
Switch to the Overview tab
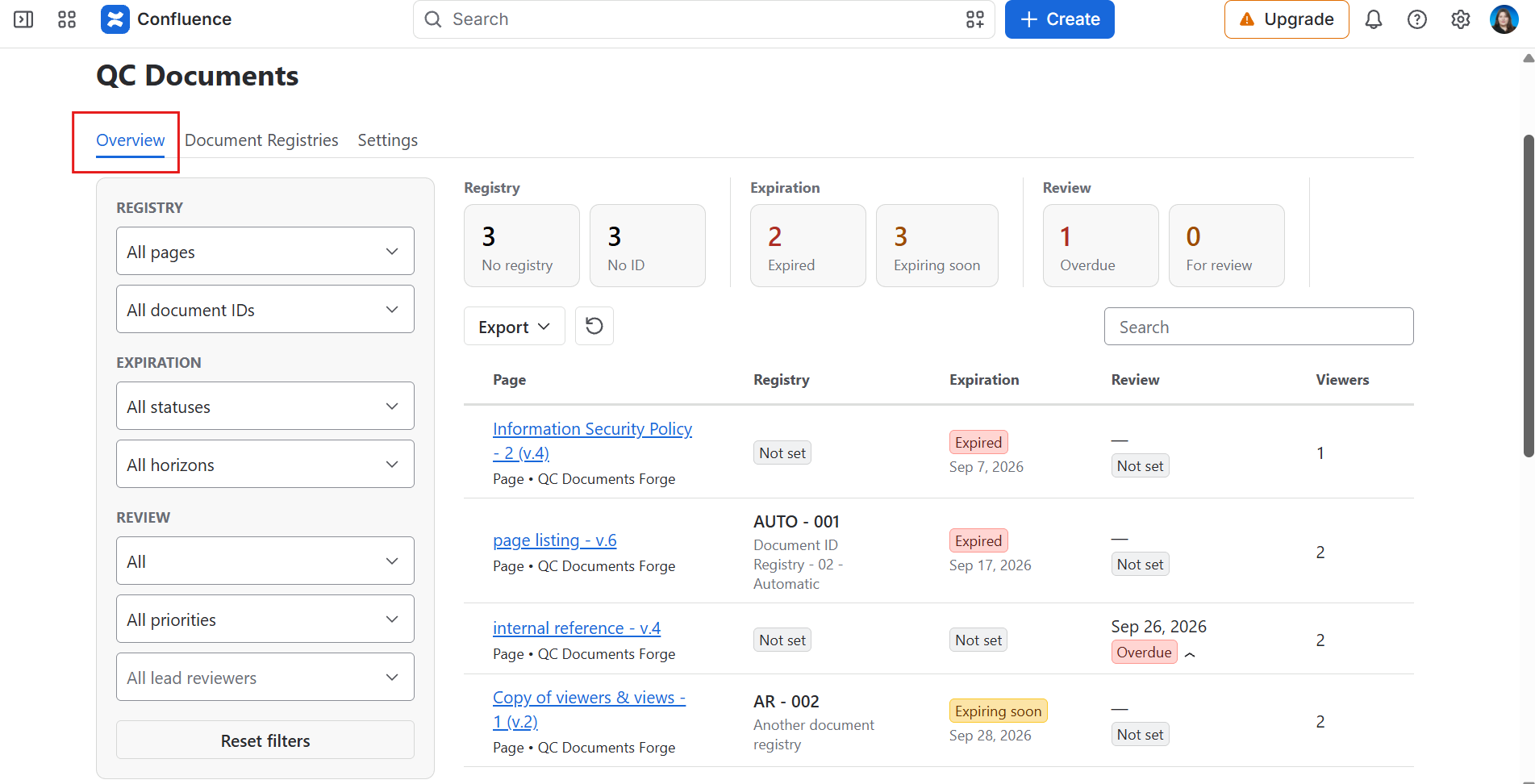131,140
